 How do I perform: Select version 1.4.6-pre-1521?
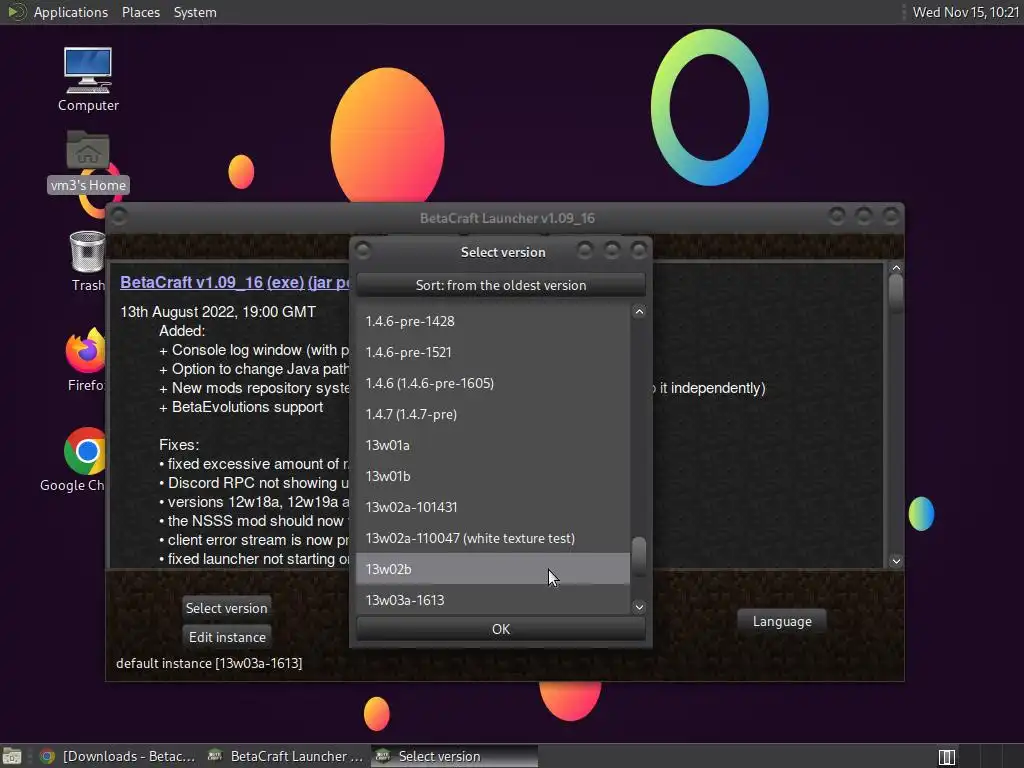tap(493, 352)
